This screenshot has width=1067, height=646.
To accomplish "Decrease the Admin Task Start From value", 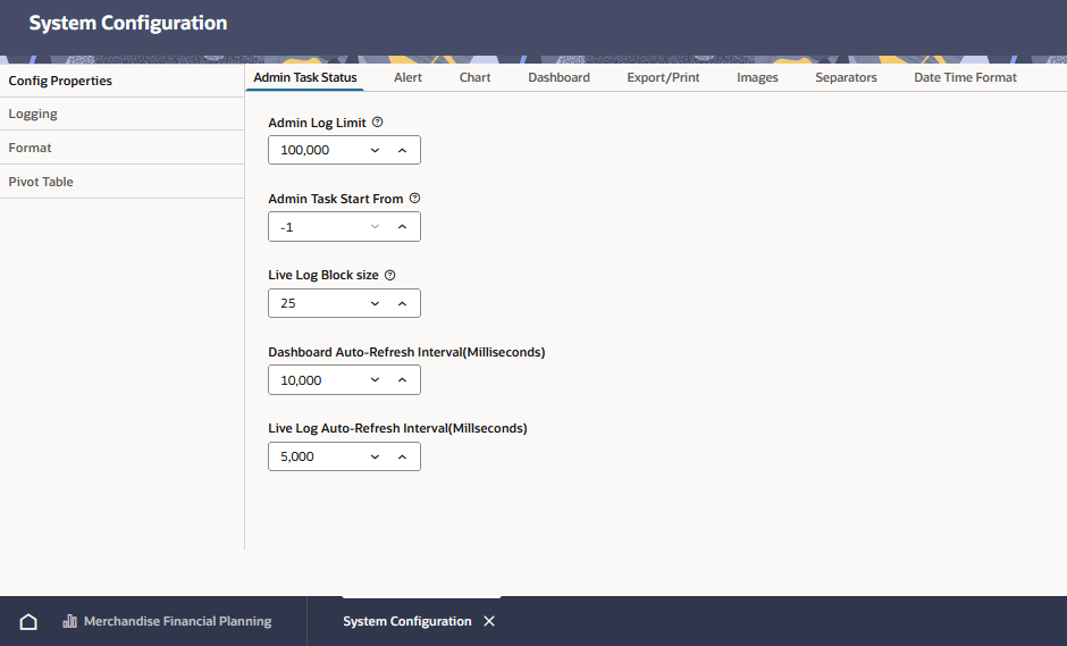I will point(375,227).
